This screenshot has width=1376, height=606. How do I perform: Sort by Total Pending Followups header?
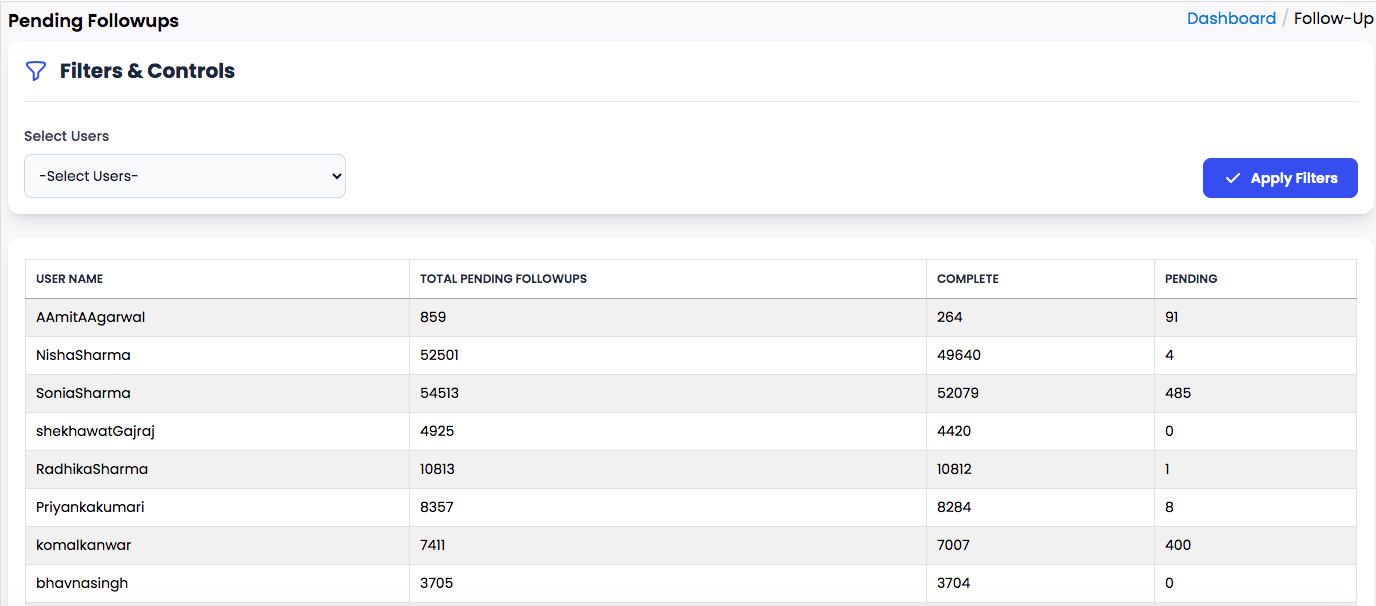tap(503, 279)
